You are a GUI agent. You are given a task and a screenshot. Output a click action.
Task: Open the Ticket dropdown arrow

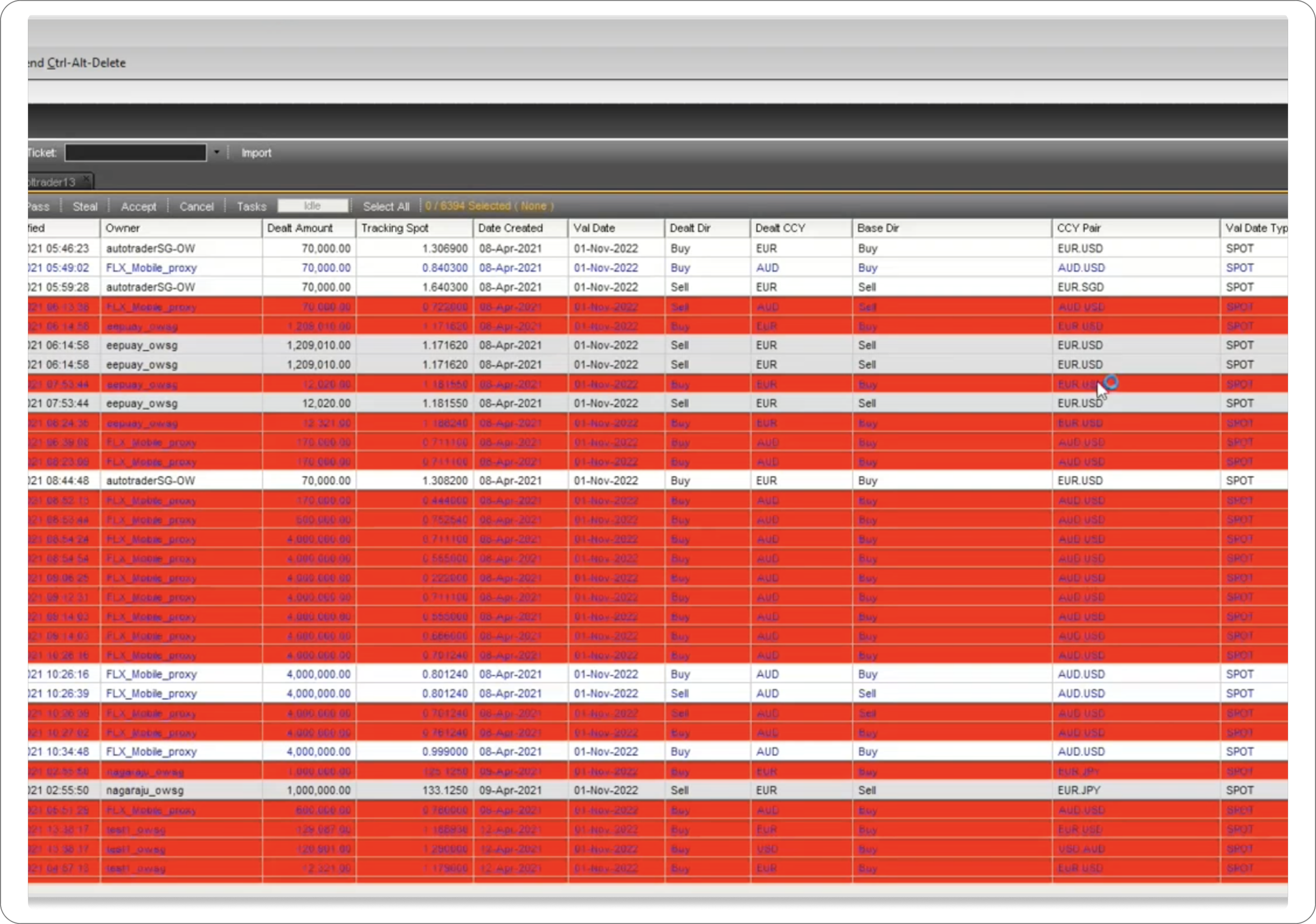click(217, 153)
